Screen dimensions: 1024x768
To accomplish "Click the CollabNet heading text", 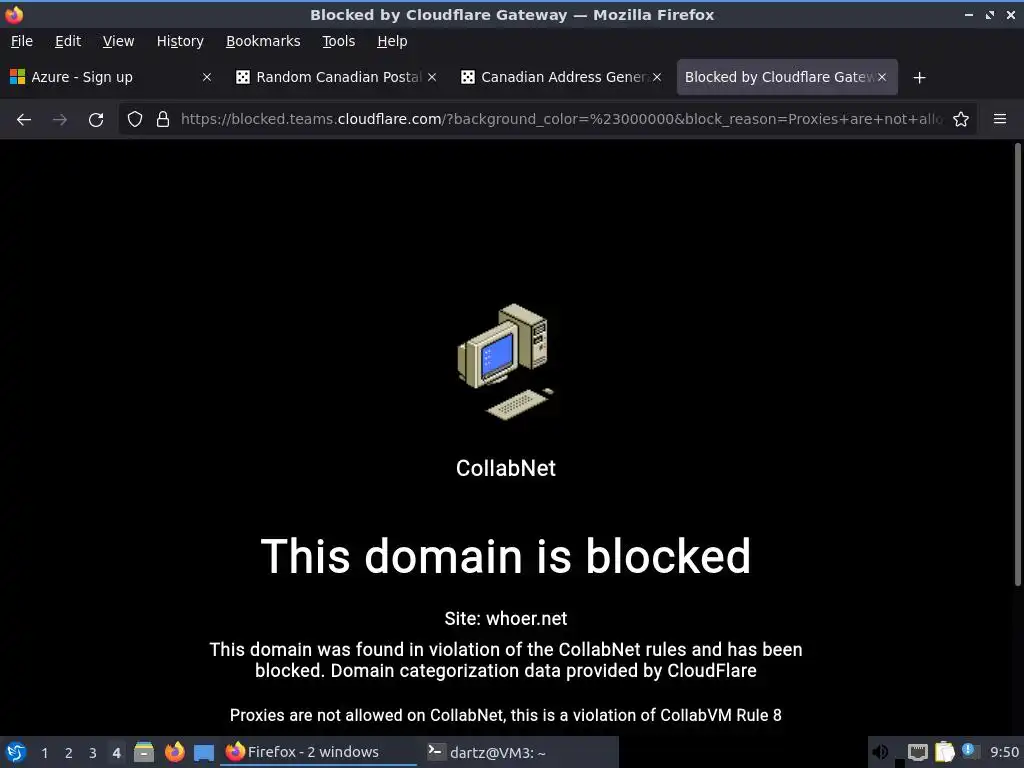I will coord(505,468).
